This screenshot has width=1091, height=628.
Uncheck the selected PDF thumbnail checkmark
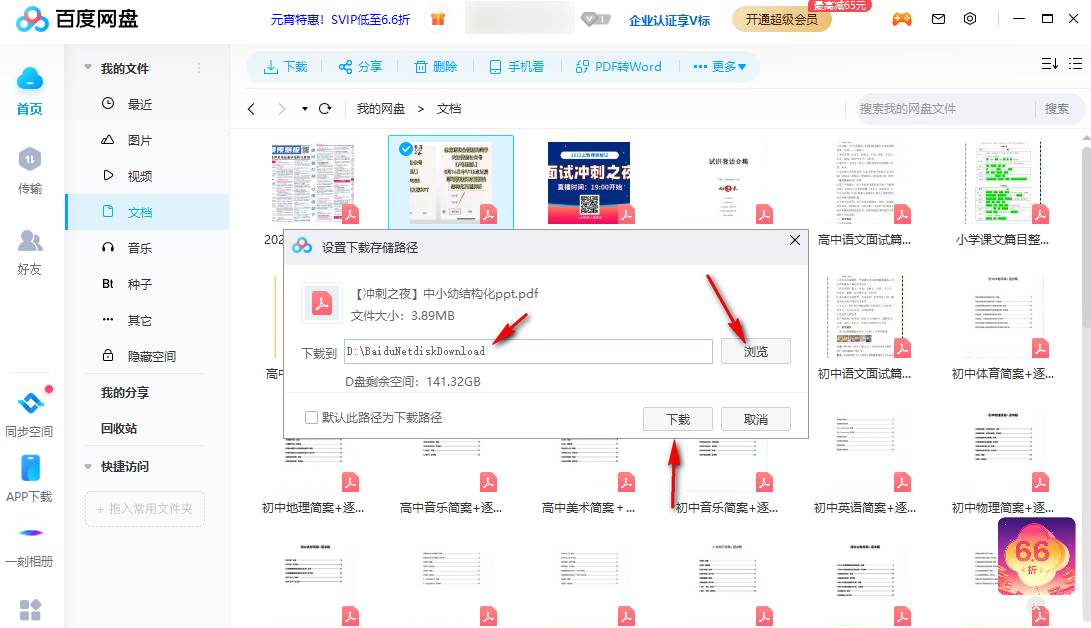[406, 149]
